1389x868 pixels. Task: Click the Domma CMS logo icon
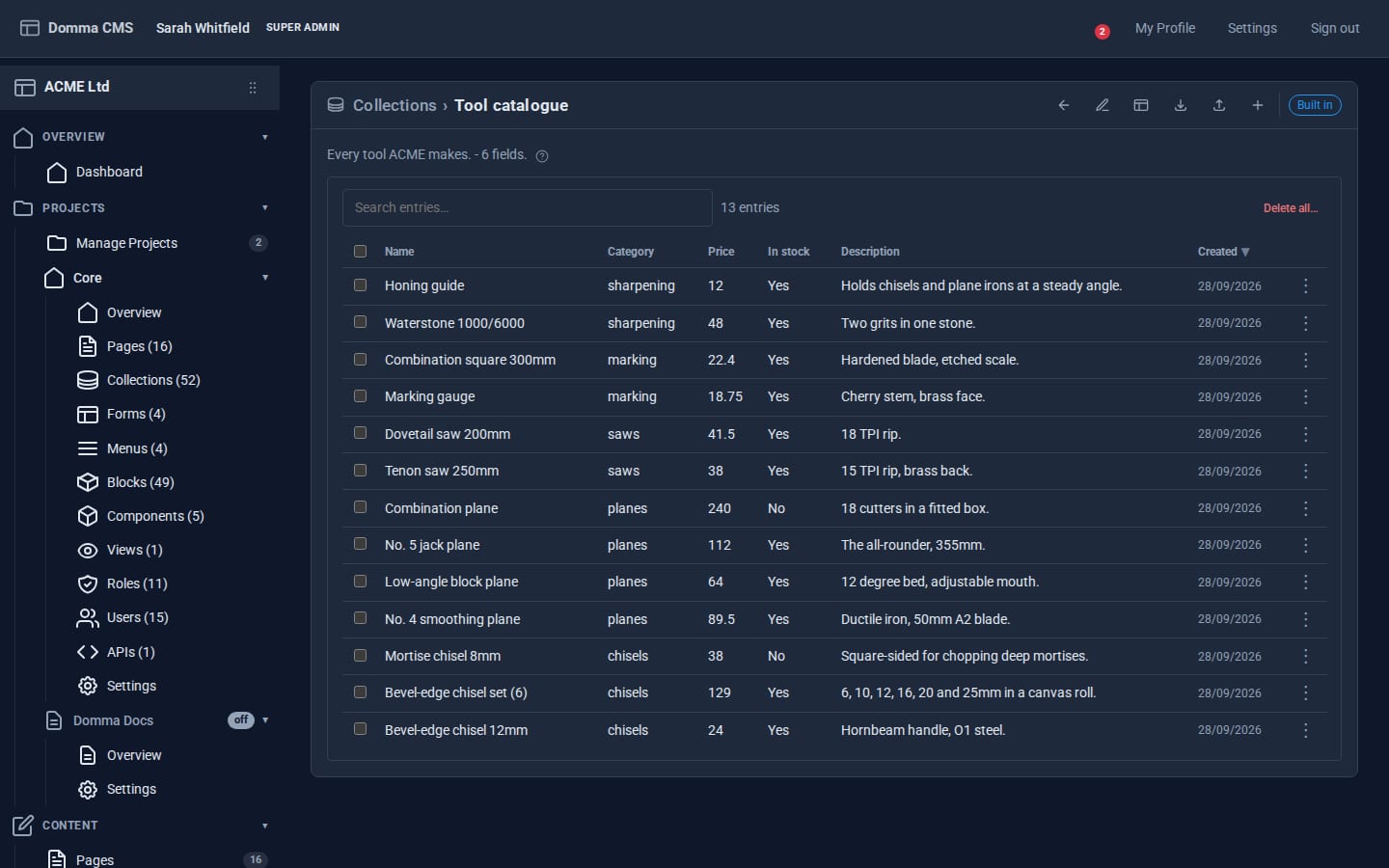click(x=30, y=28)
